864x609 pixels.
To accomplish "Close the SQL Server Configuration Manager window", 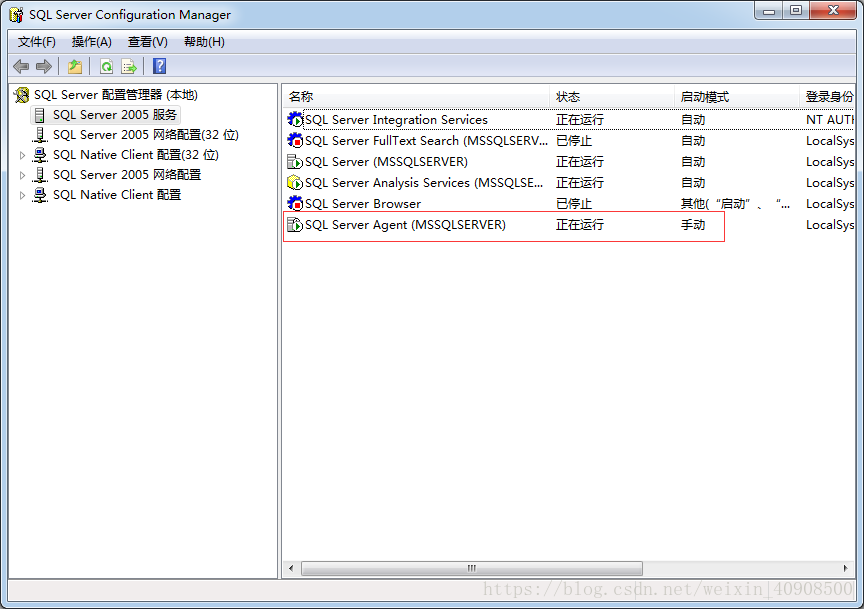I will coord(833,10).
